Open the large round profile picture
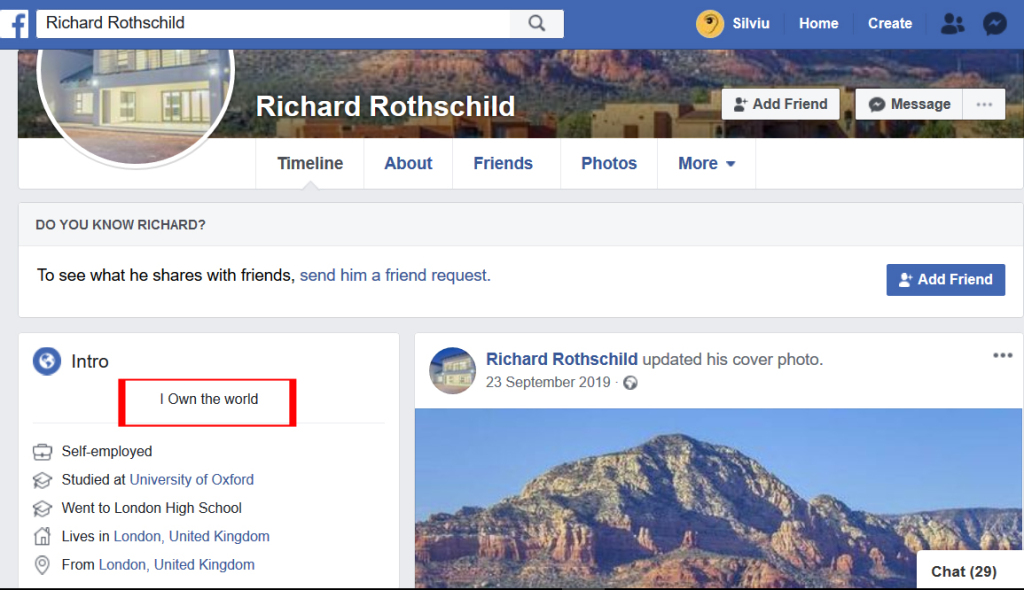 point(136,105)
